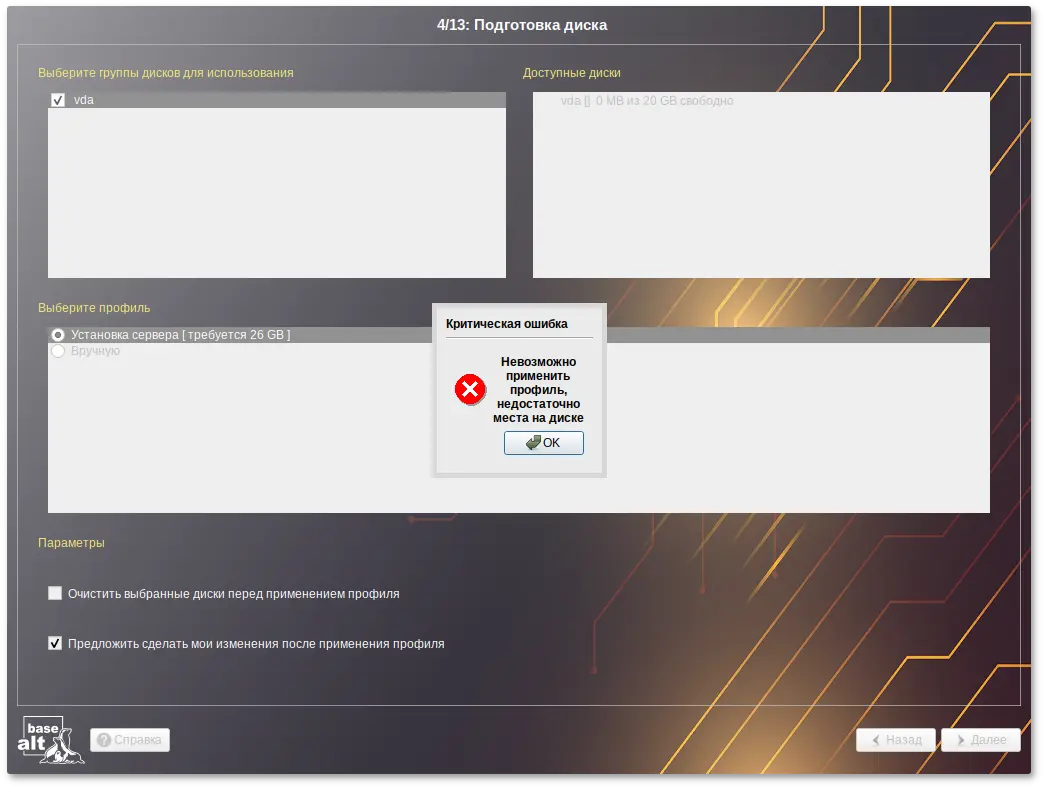Choose the "Вручную" profile radio button
Image resolution: width=1044 pixels, height=788 pixels.
58,351
